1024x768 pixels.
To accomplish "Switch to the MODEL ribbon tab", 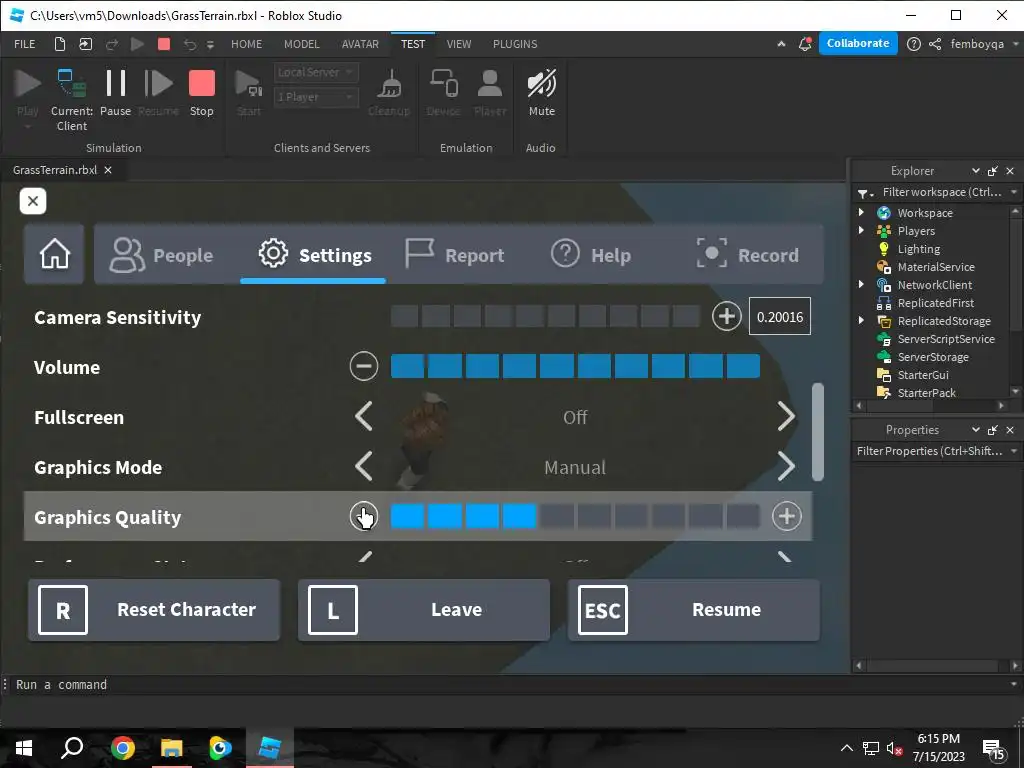I will [302, 44].
